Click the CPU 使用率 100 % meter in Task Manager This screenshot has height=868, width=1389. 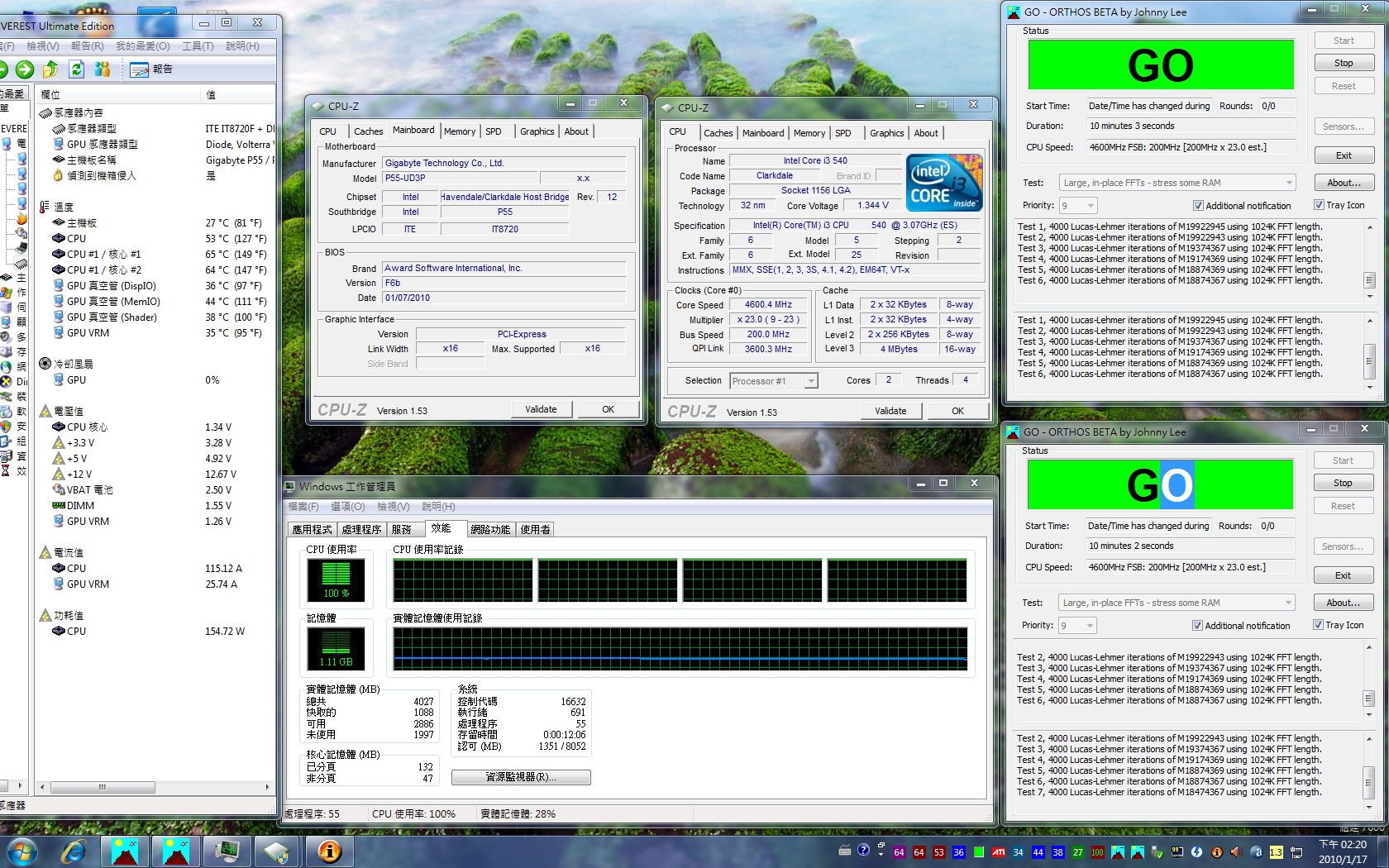[x=336, y=579]
